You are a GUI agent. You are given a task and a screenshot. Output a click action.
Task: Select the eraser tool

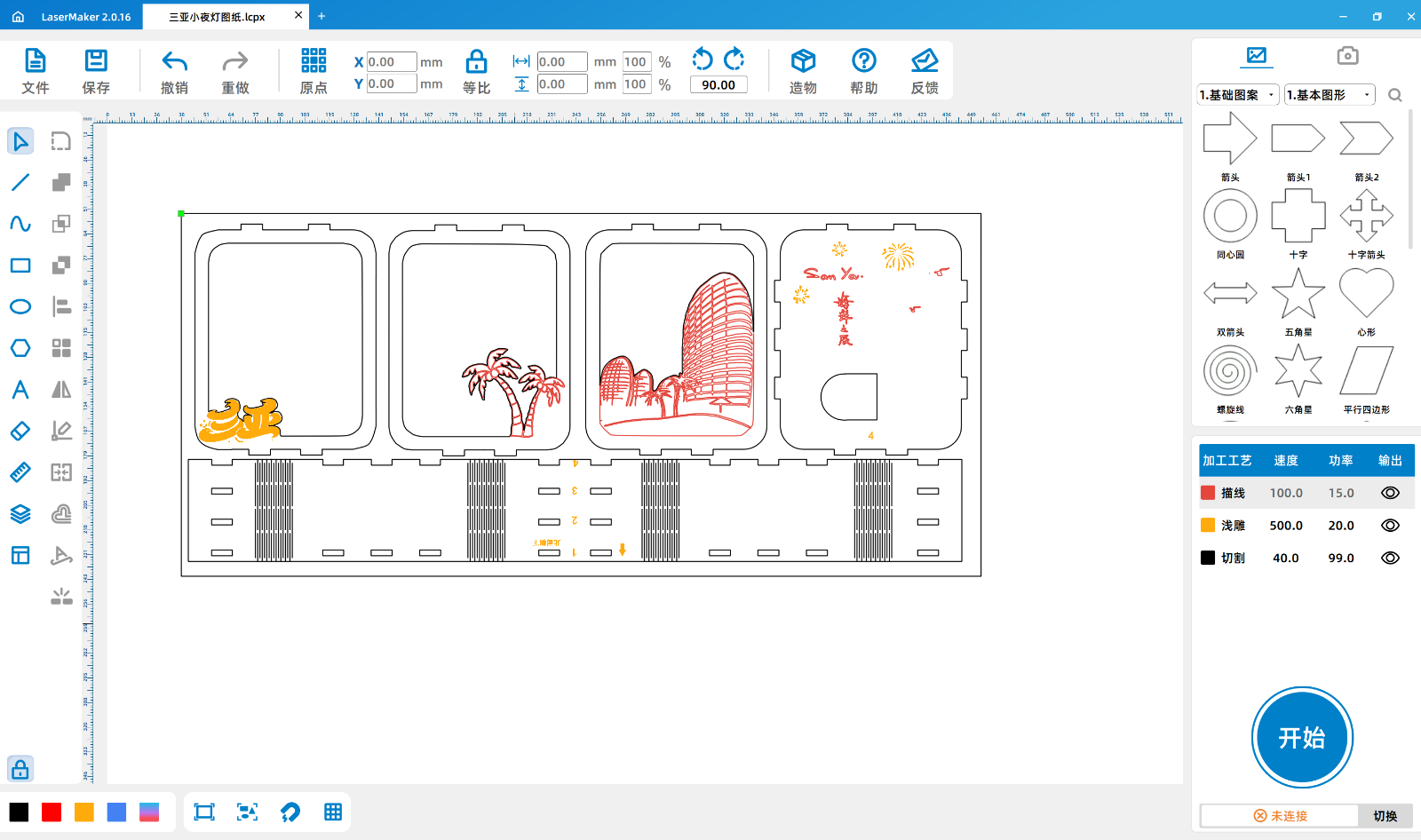20,431
